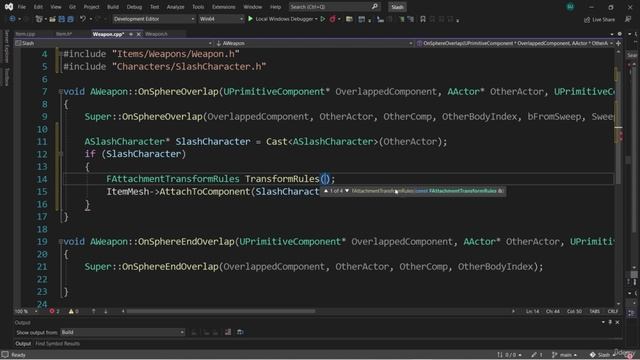Toggle word wrap icon in Output panel
The height and width of the screenshot is (360, 640).
(x=240, y=332)
